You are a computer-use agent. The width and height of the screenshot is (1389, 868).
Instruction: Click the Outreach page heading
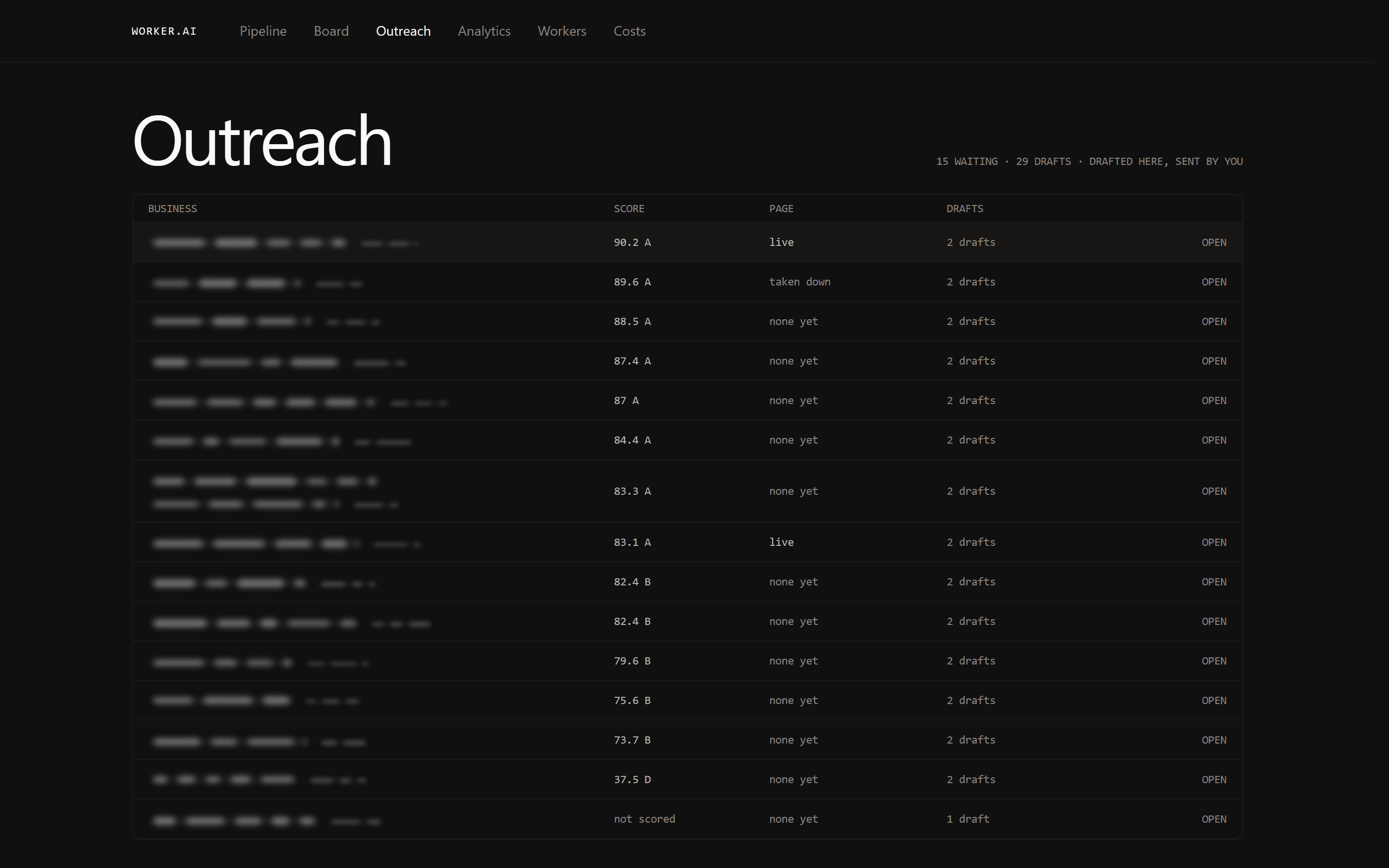click(262, 141)
